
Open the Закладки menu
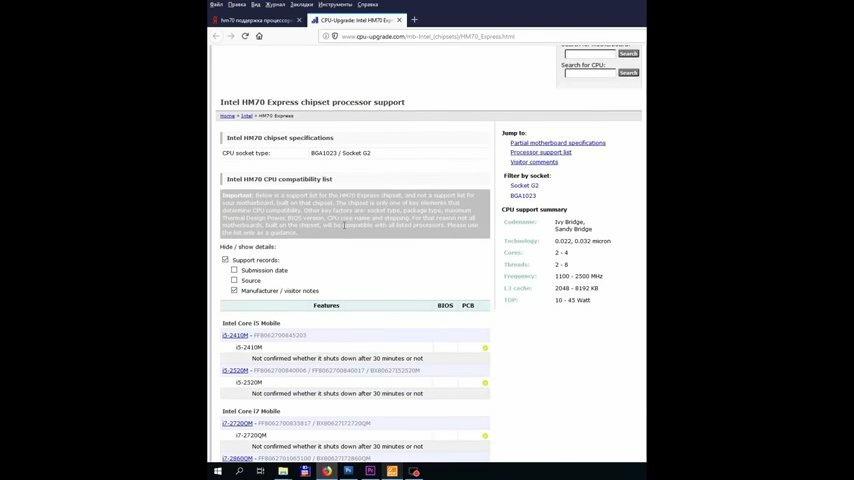click(x=302, y=4)
